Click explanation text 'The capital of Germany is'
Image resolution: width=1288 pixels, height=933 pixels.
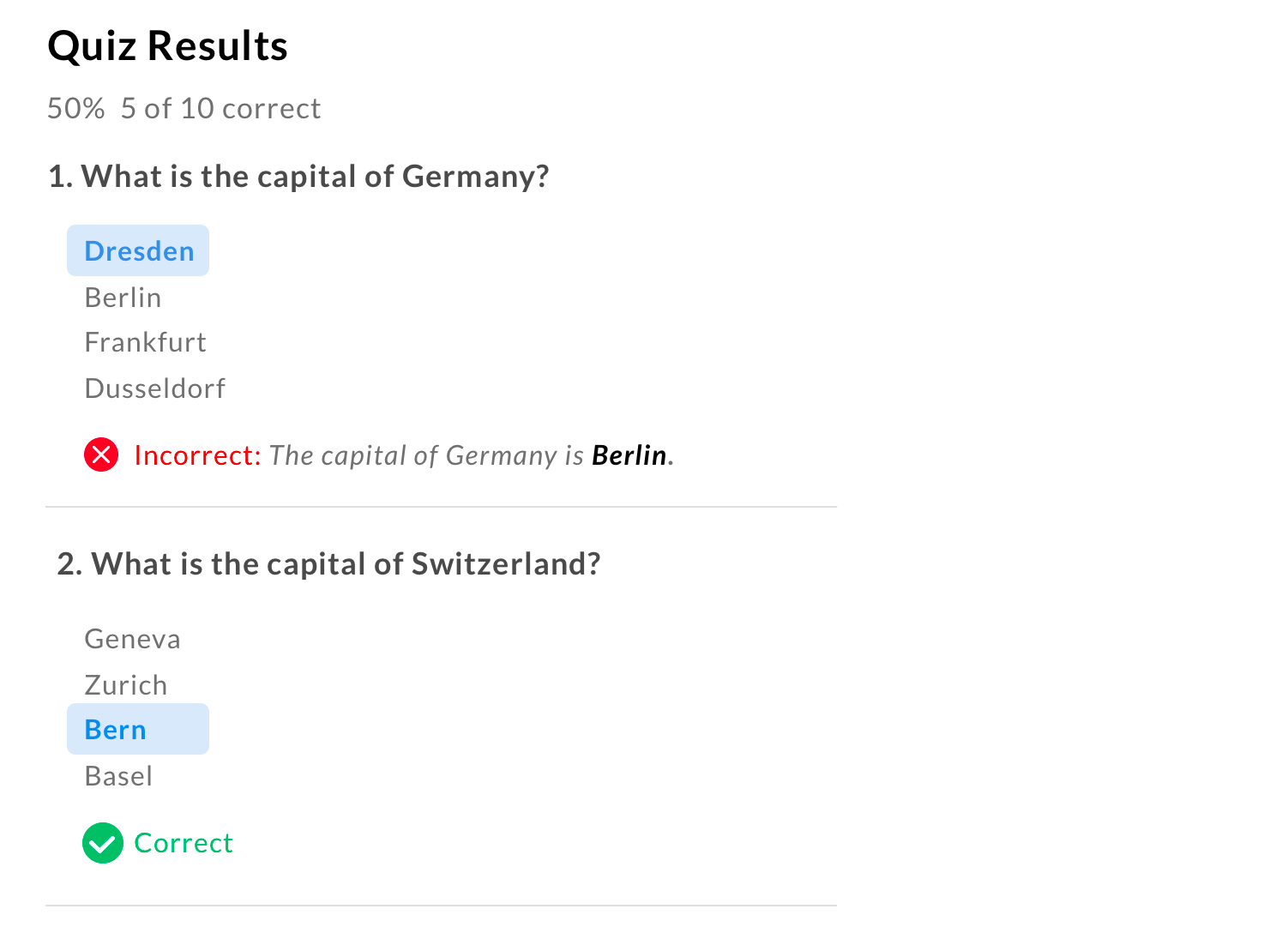(x=426, y=455)
